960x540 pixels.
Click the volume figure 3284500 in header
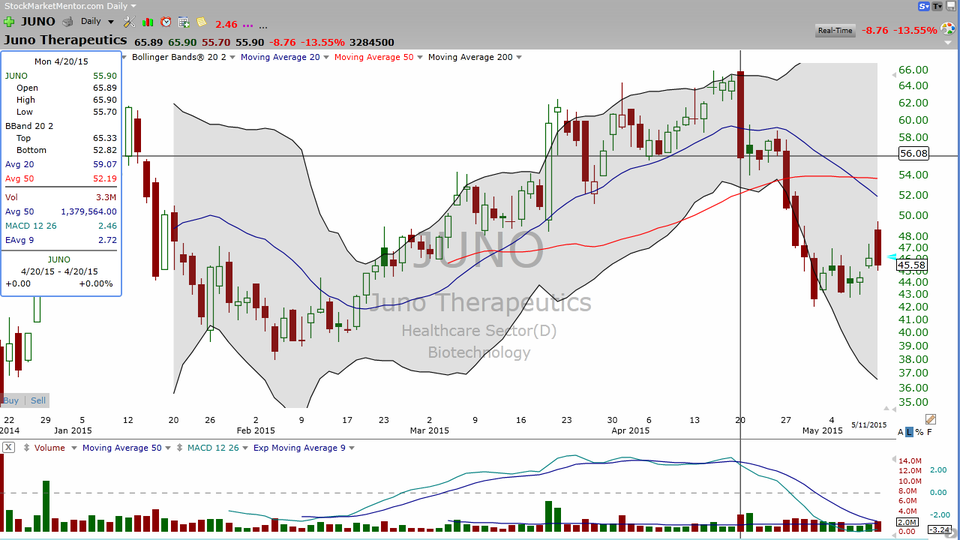pos(372,42)
